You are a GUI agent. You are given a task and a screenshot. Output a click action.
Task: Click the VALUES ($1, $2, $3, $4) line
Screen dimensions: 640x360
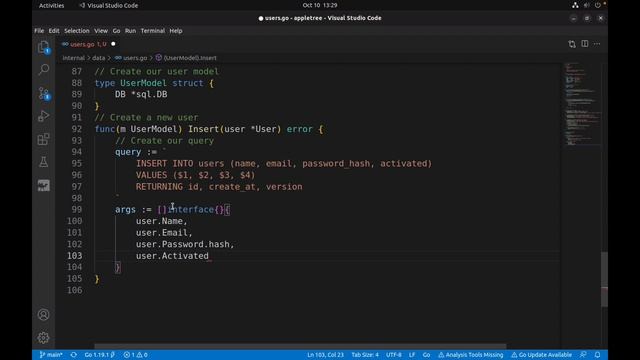(x=196, y=175)
